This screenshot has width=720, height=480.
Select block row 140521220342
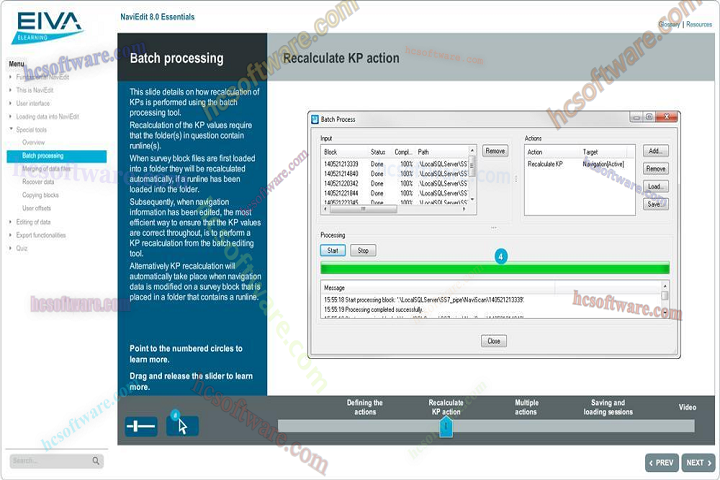pyautogui.click(x=395, y=183)
